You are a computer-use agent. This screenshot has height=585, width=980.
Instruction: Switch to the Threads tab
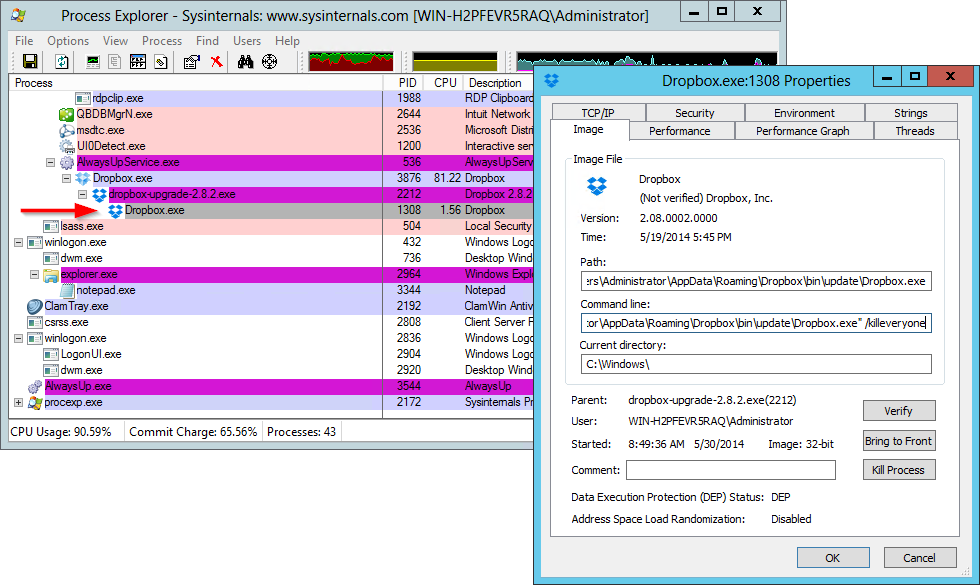[914, 131]
